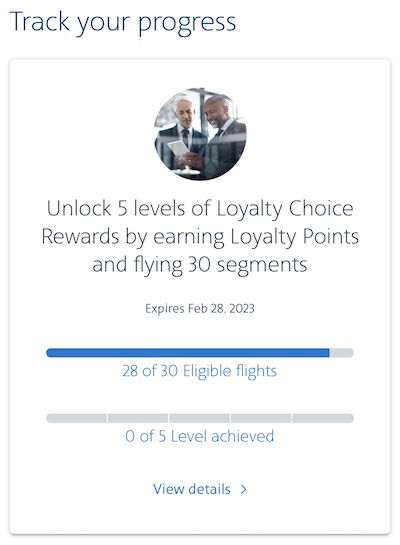
Task: Click the first segment of the level bar
Action: click(x=76, y=418)
